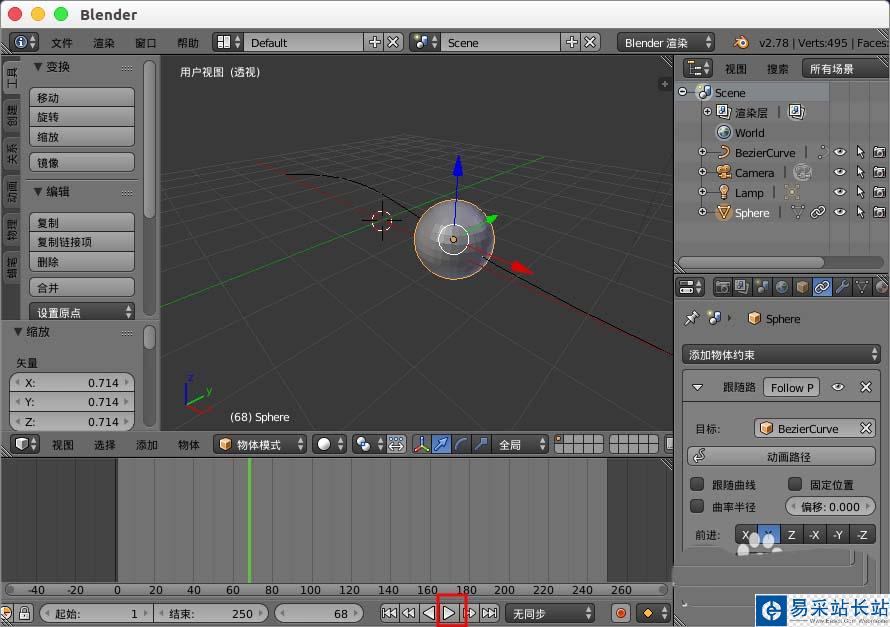890x627 pixels.
Task: Select the rotate manipulator arc icon
Action: pos(461,444)
